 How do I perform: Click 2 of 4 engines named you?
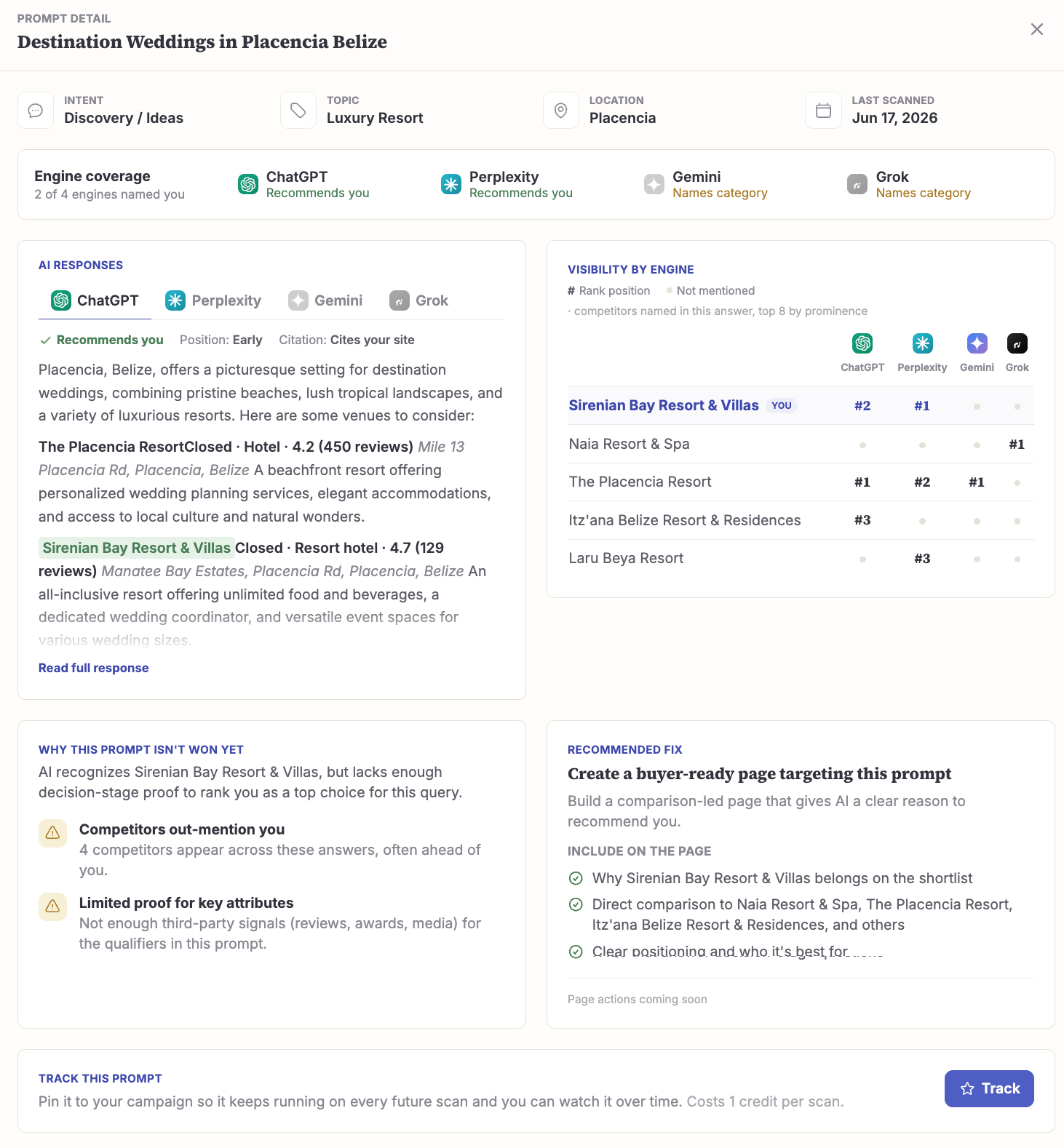pos(109,194)
